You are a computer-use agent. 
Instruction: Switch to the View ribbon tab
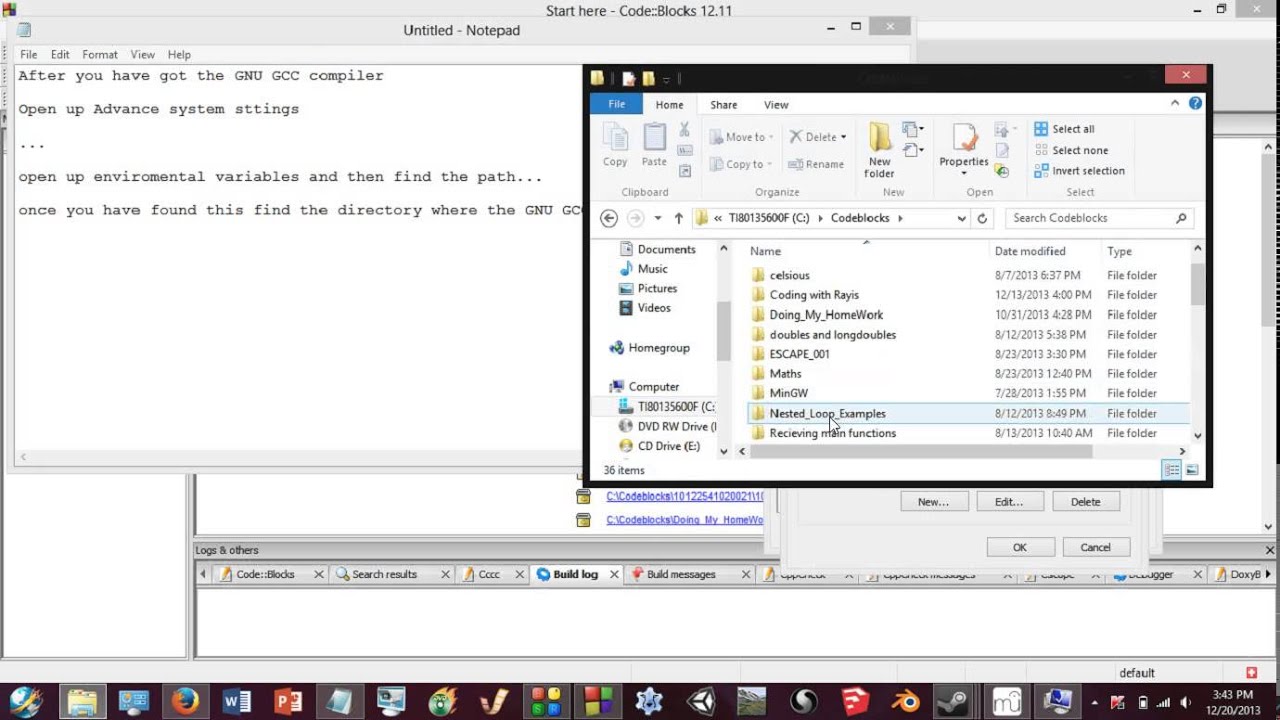(x=776, y=104)
